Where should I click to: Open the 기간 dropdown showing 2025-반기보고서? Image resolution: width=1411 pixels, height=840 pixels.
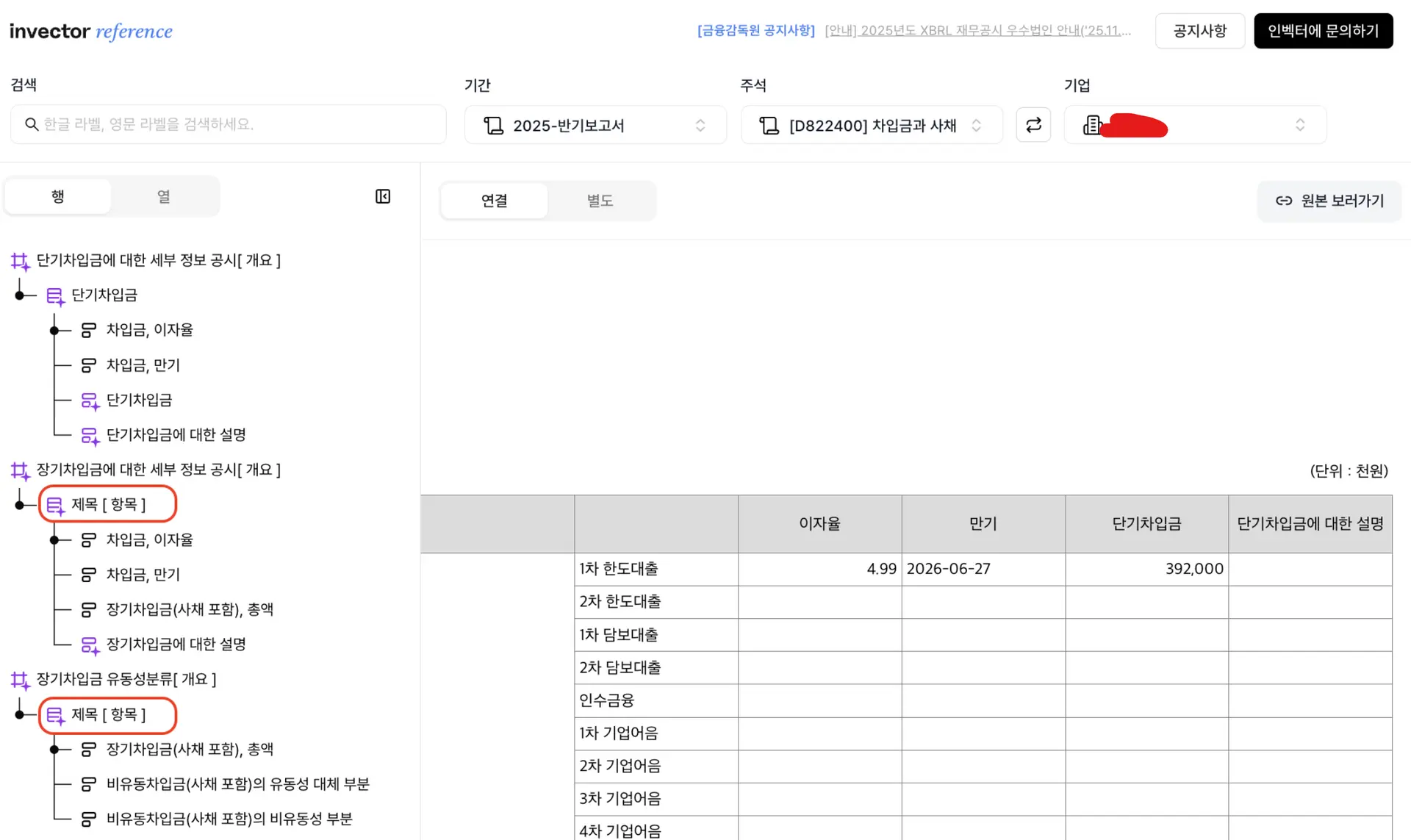[595, 125]
